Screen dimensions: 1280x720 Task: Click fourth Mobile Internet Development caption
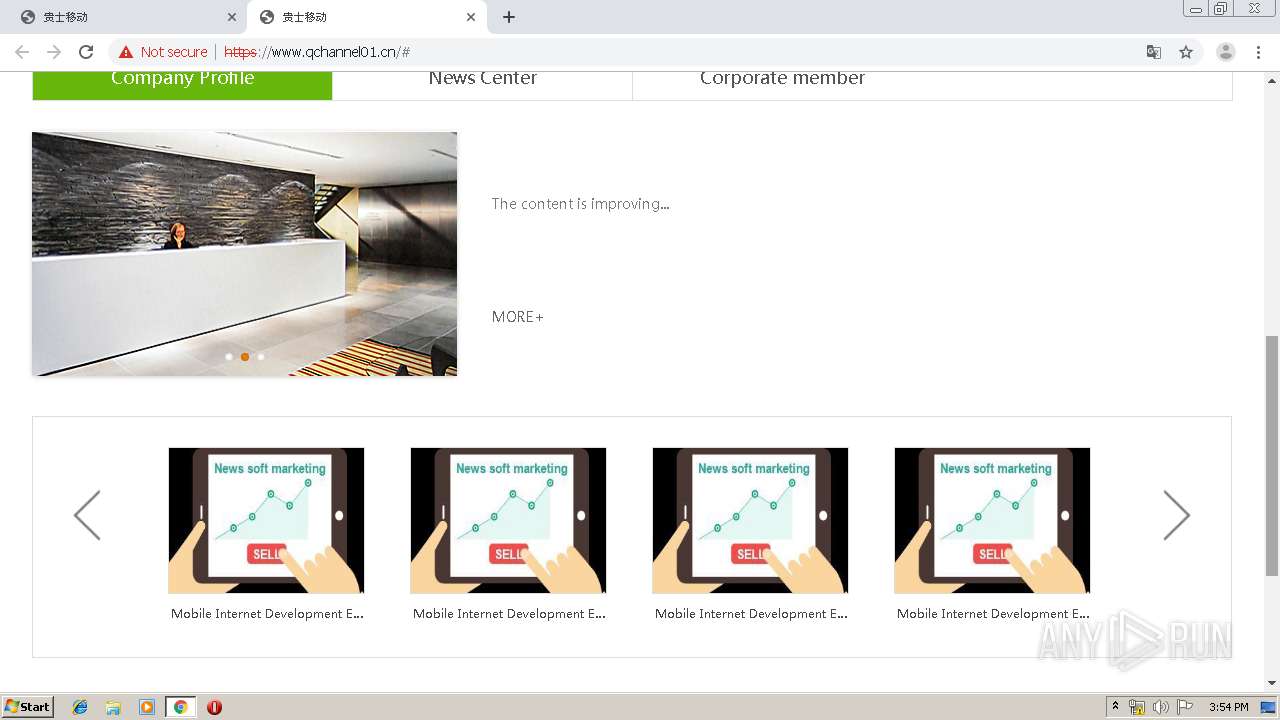(993, 614)
